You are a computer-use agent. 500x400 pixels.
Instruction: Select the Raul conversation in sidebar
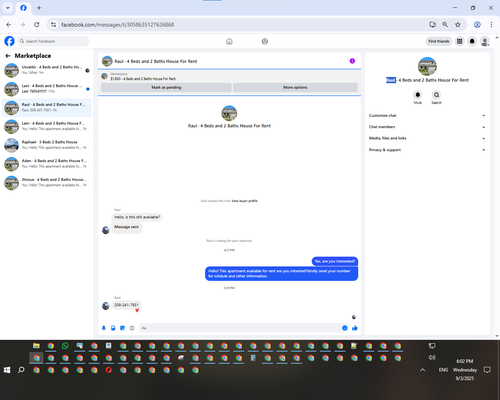click(x=47, y=107)
